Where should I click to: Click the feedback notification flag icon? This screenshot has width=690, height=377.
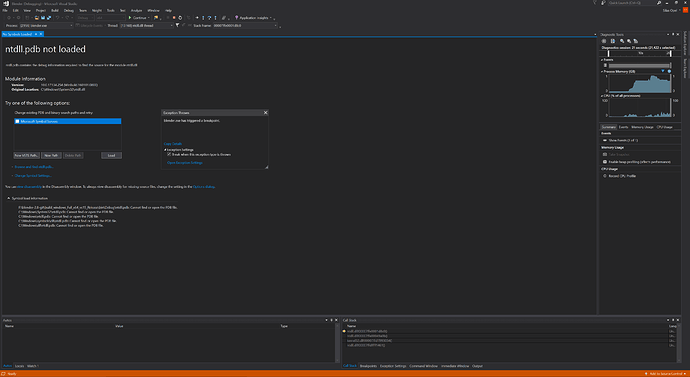(595, 3)
